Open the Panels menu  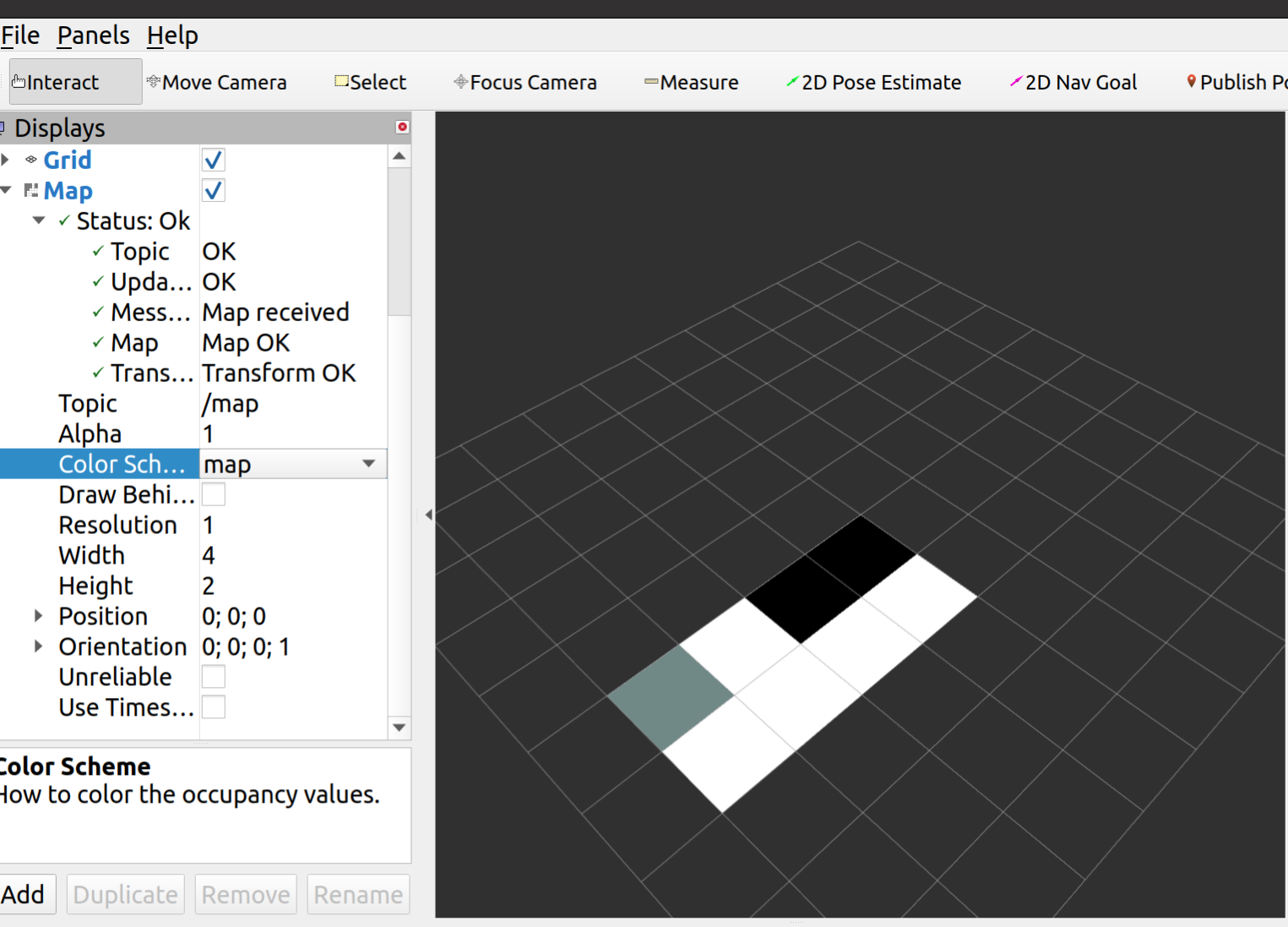[93, 35]
